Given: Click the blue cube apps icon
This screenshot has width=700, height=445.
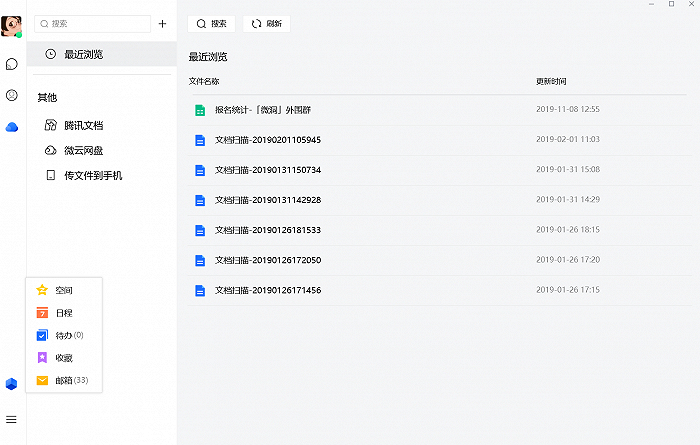Looking at the screenshot, I should tap(11, 384).
